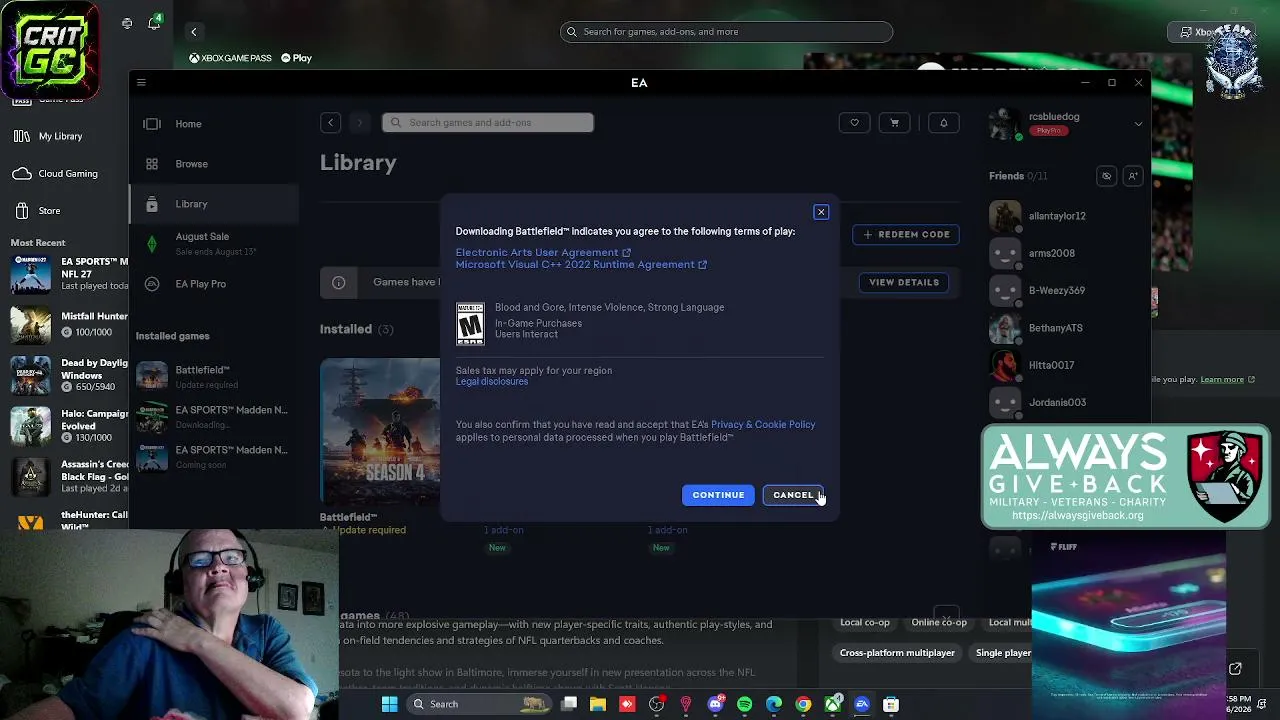Image resolution: width=1280 pixels, height=720 pixels.
Task: Open Mistfall Hunter in Most Recent
Action: click(x=68, y=324)
